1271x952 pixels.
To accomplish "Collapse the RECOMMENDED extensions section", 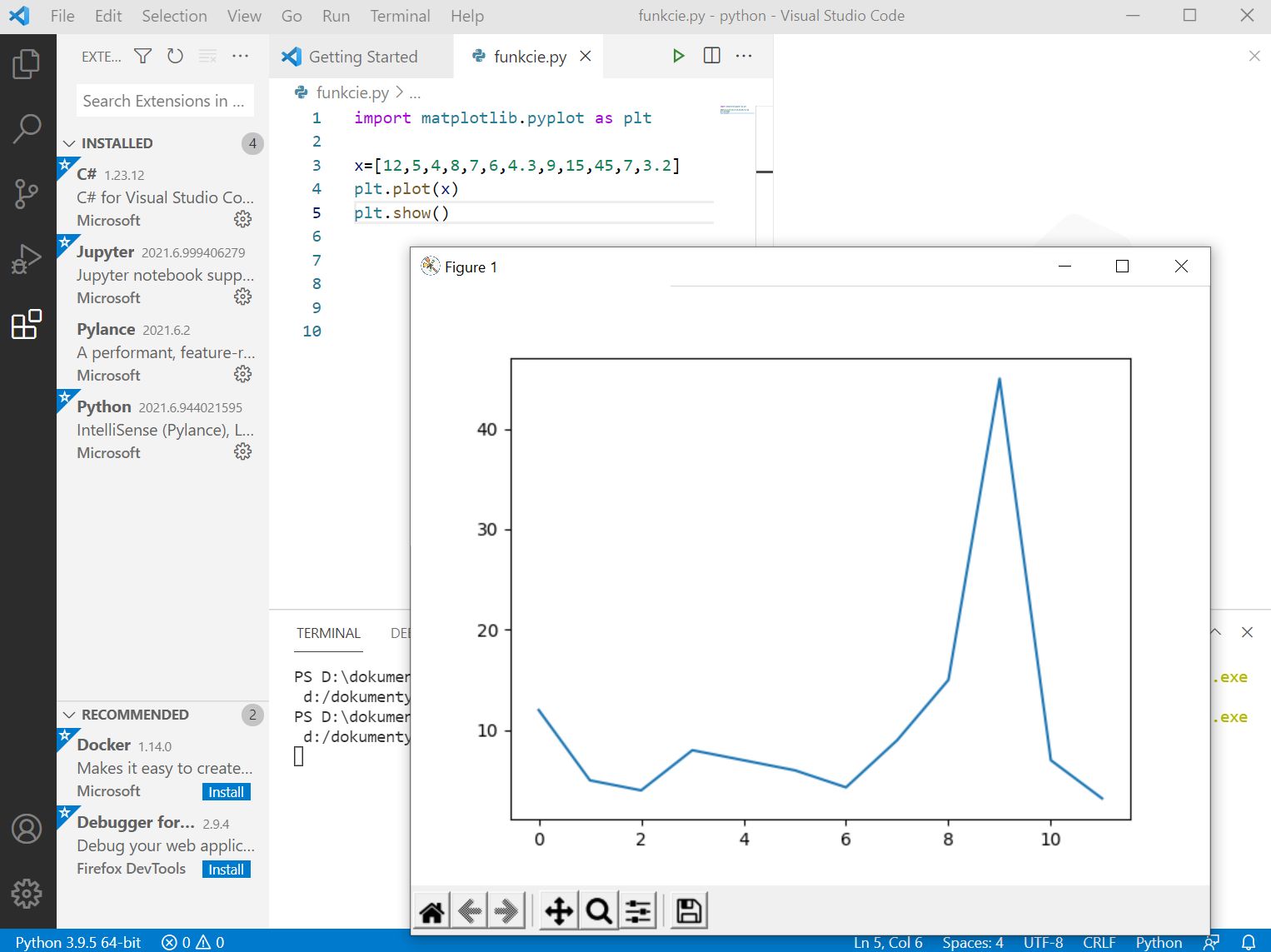I will tap(70, 715).
